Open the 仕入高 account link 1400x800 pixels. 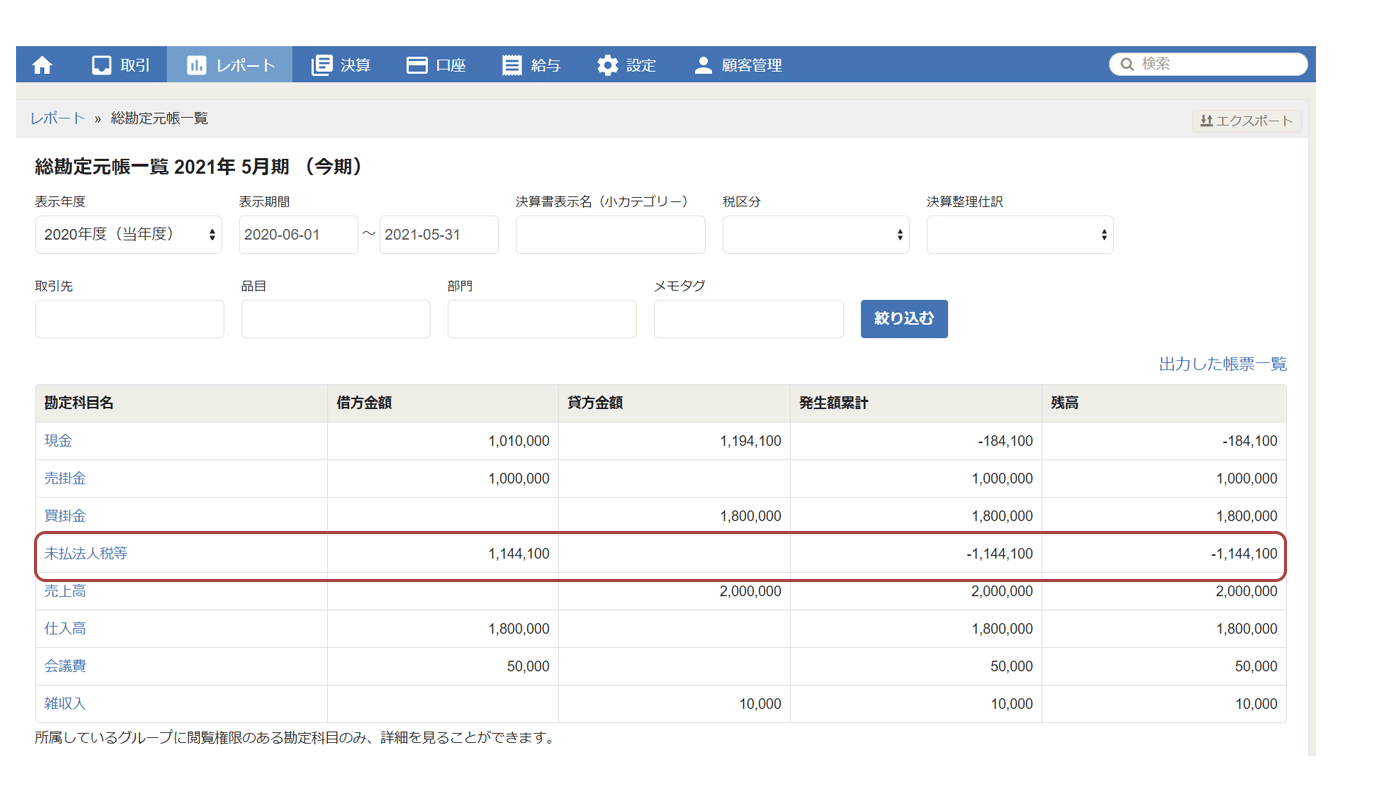pyautogui.click(x=65, y=628)
